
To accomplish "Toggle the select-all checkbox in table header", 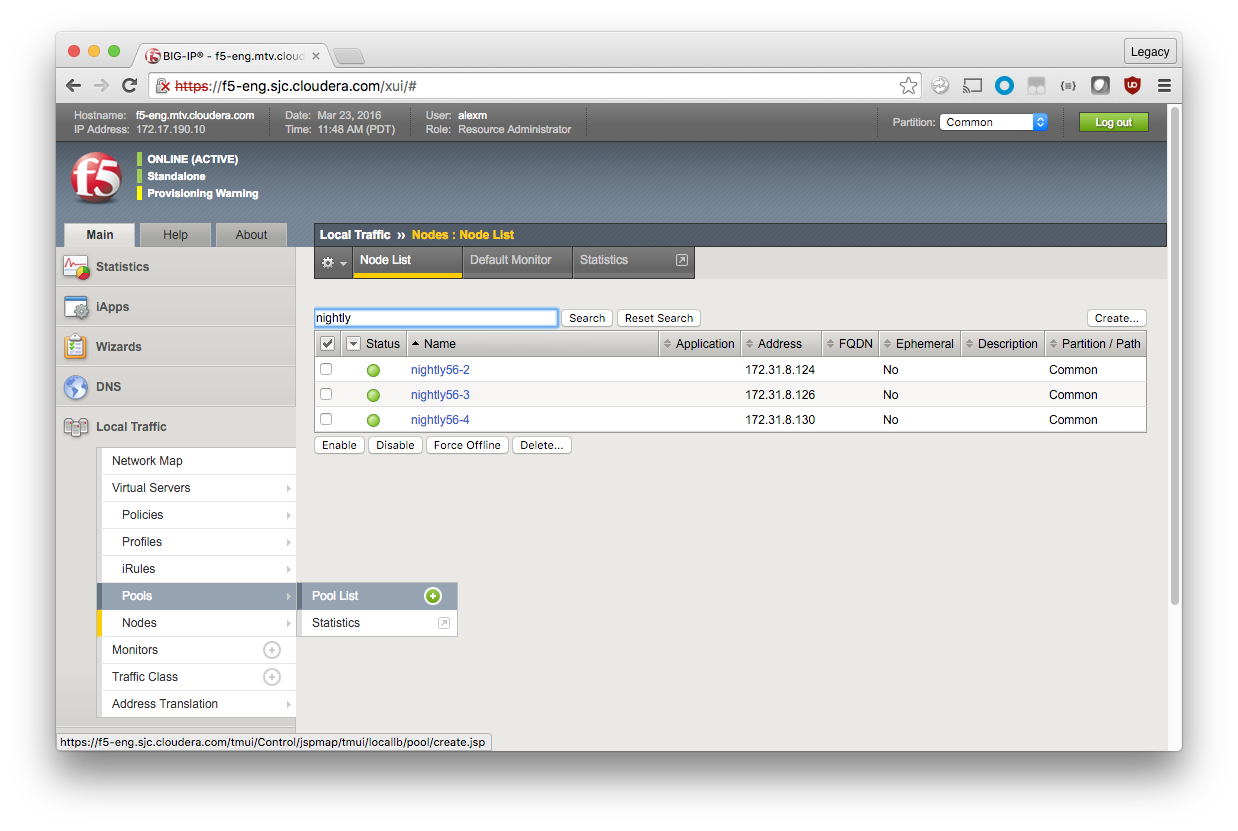I will (x=327, y=344).
